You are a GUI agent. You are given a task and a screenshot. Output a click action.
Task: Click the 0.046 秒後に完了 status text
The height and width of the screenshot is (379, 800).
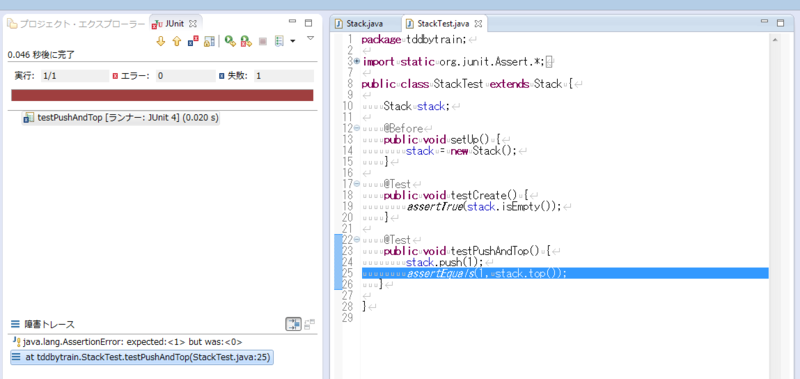tap(42, 55)
